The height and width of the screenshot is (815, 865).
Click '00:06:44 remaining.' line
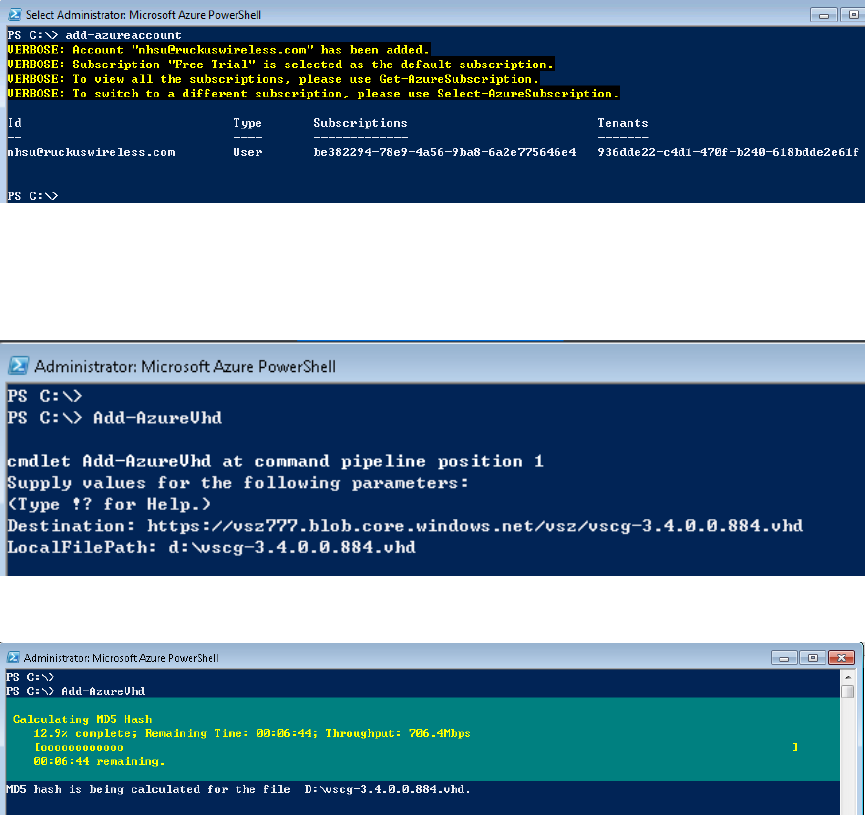click(x=99, y=761)
